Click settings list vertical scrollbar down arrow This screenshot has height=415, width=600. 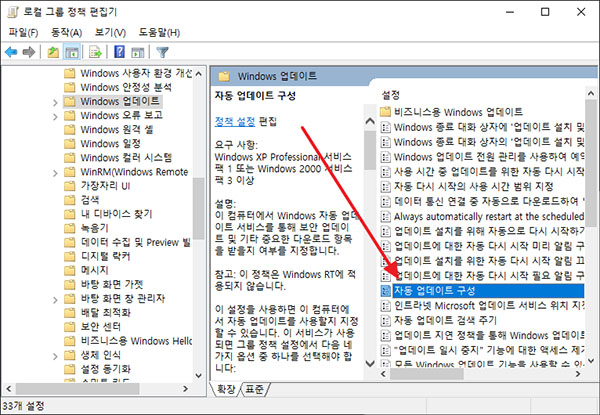(x=591, y=360)
